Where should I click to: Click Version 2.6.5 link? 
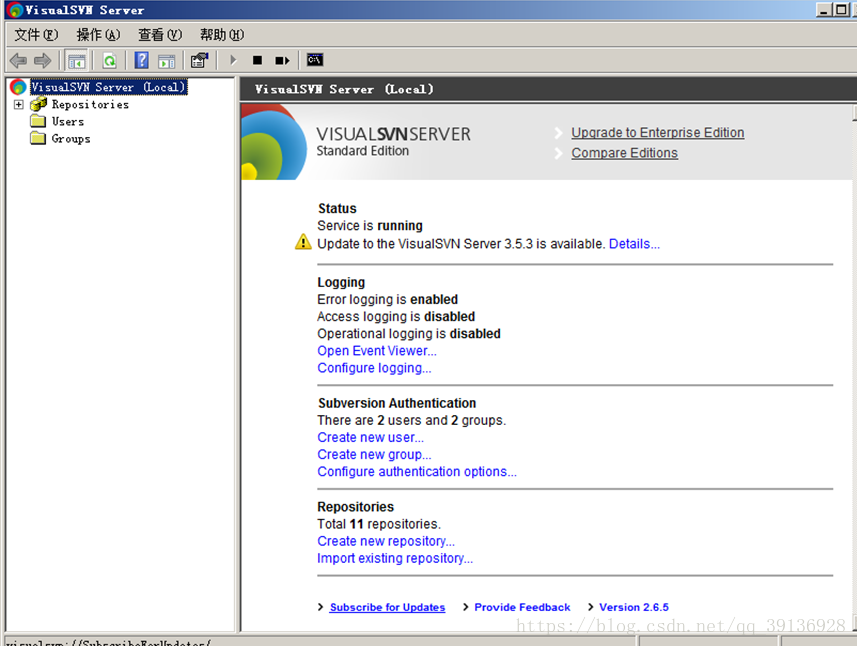click(x=633, y=607)
